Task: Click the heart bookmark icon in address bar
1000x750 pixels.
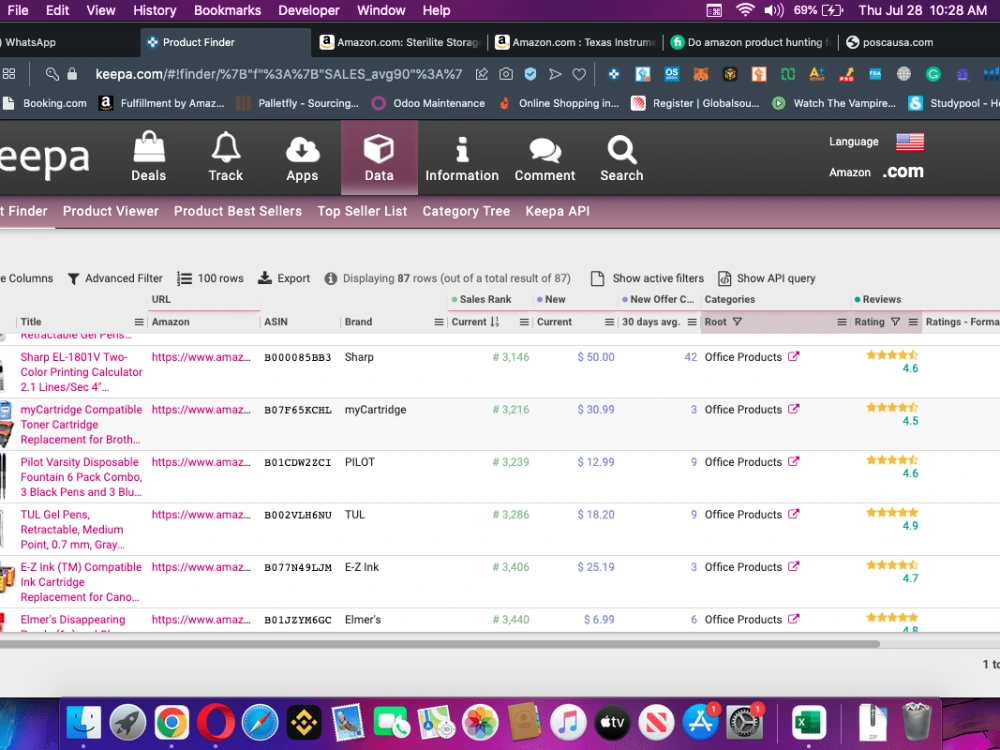Action: (579, 74)
